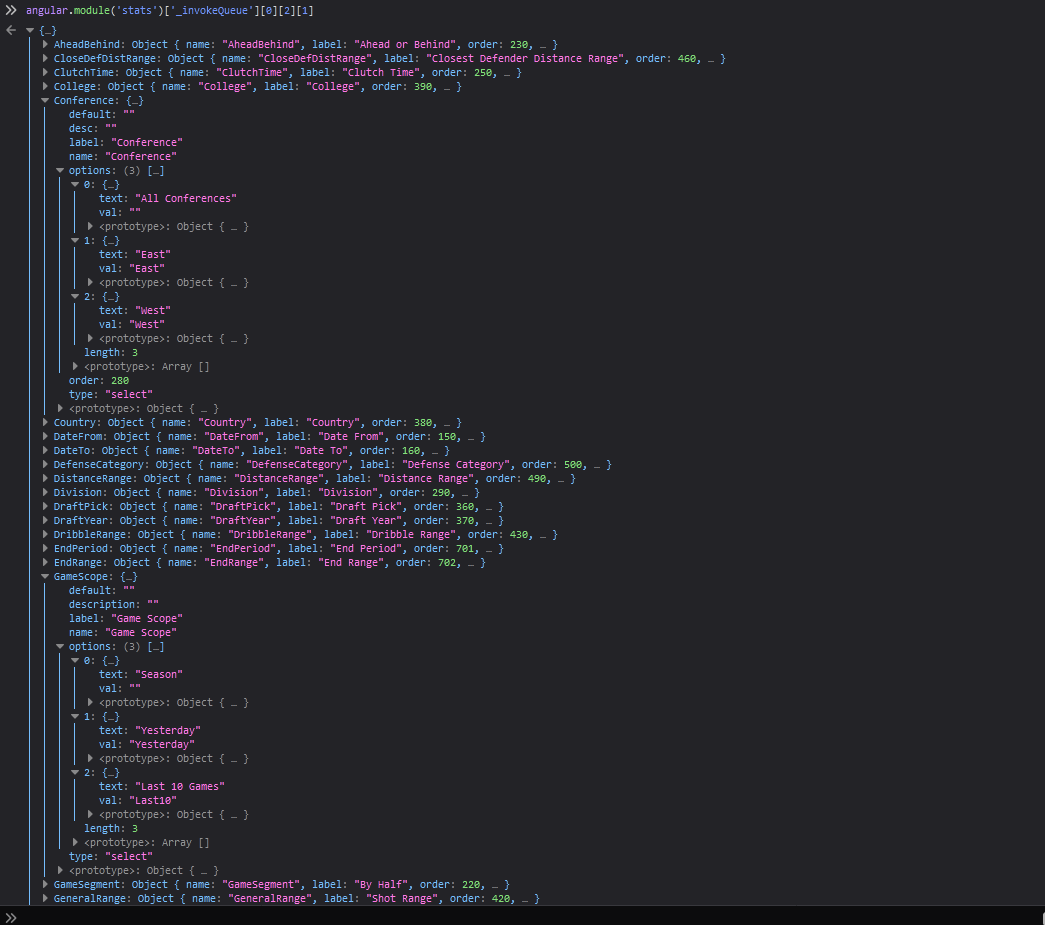The height and width of the screenshot is (925, 1045).
Task: Click the "All Conferences" text value
Action: [x=186, y=198]
